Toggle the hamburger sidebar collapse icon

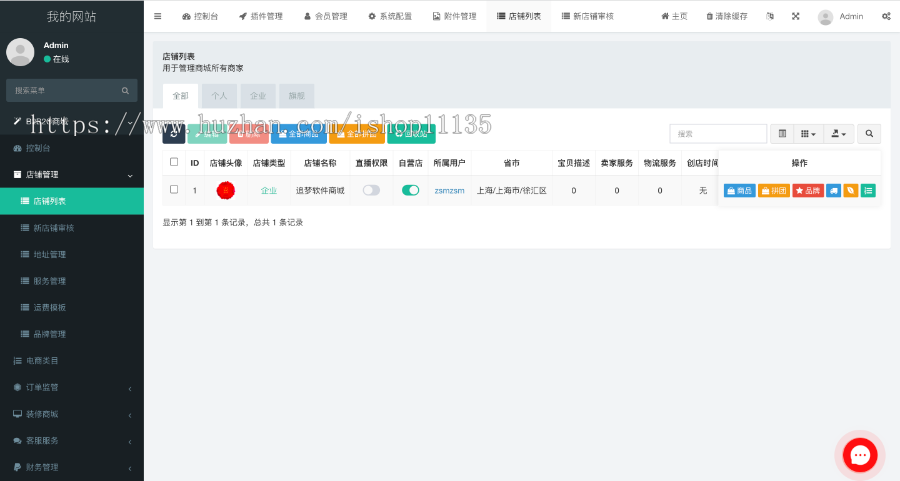(x=157, y=16)
